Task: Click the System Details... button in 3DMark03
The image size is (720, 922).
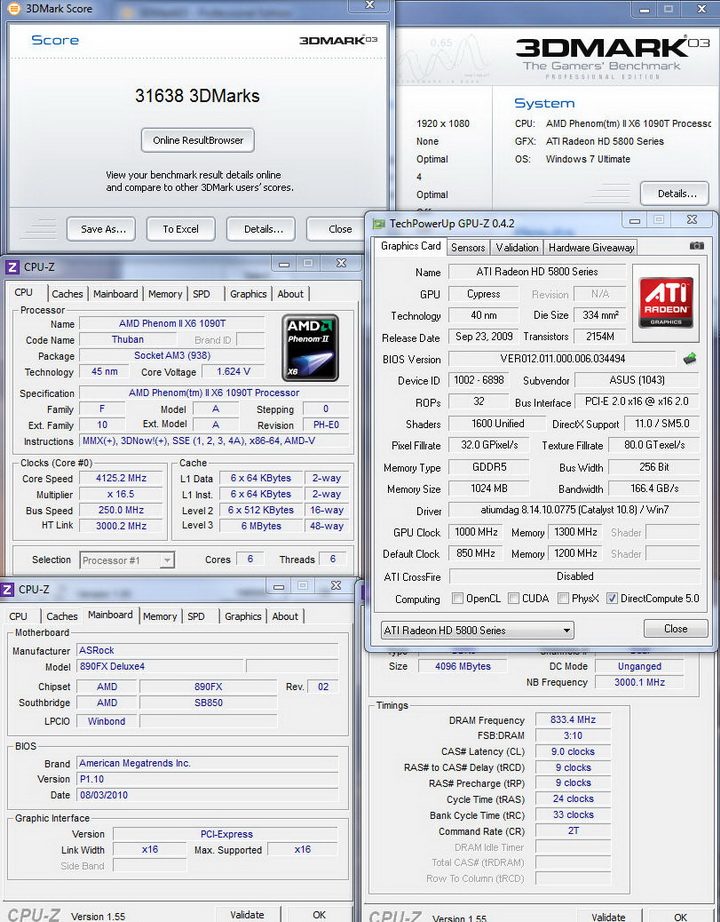Action: pos(676,193)
